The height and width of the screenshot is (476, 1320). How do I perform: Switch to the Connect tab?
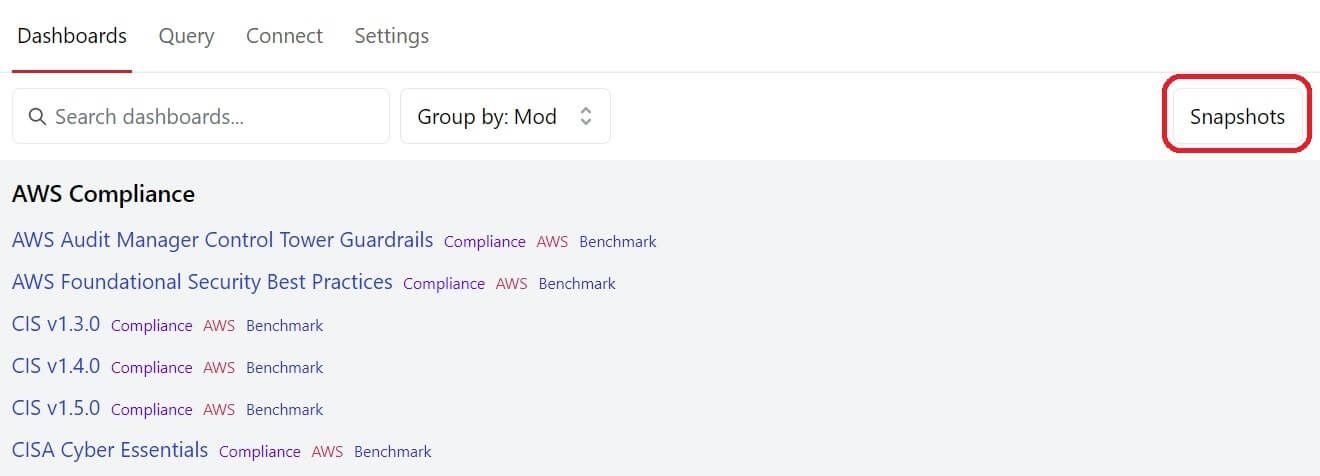tap(284, 36)
